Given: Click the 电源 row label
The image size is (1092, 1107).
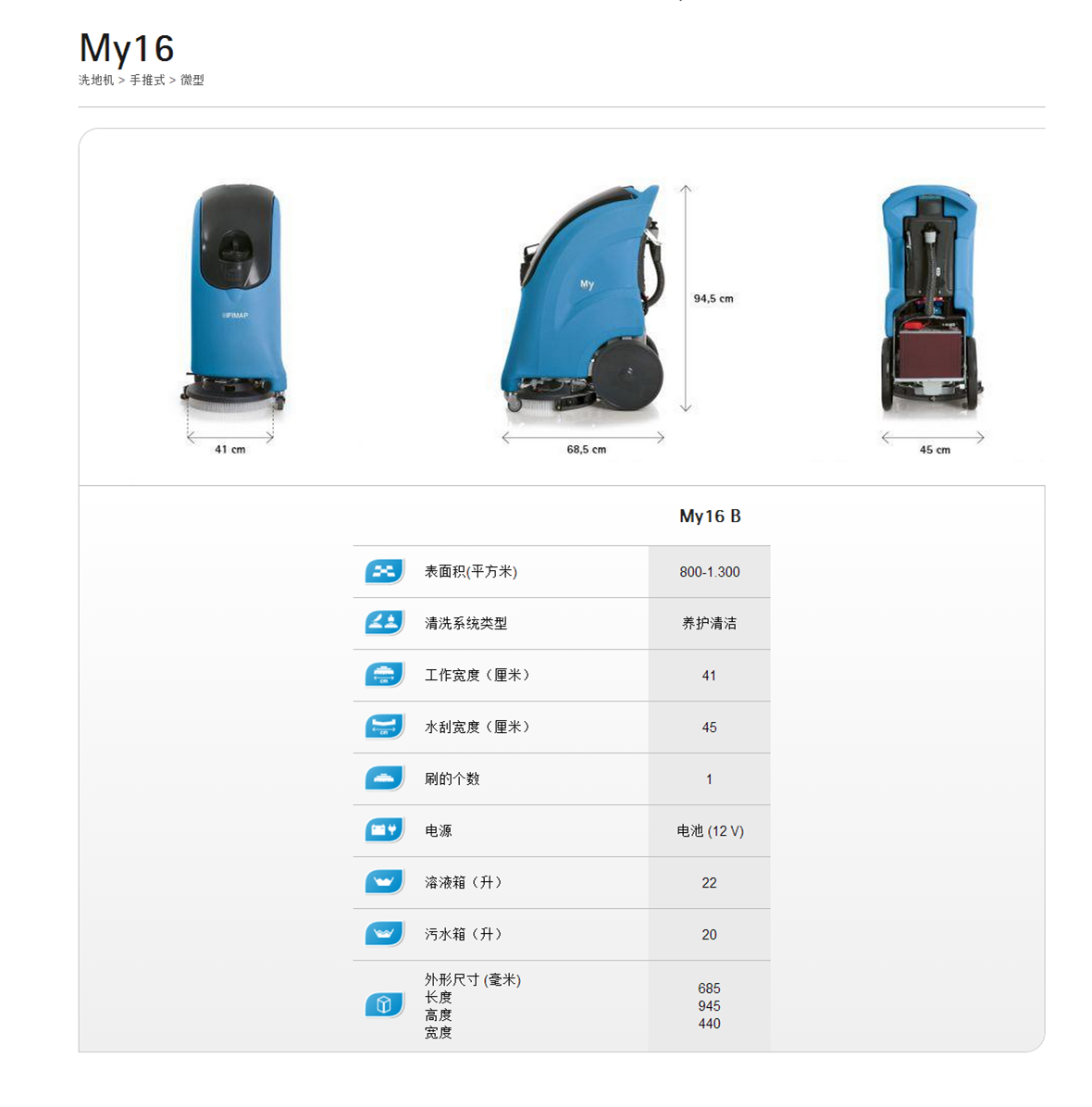Looking at the screenshot, I should pos(439,831).
